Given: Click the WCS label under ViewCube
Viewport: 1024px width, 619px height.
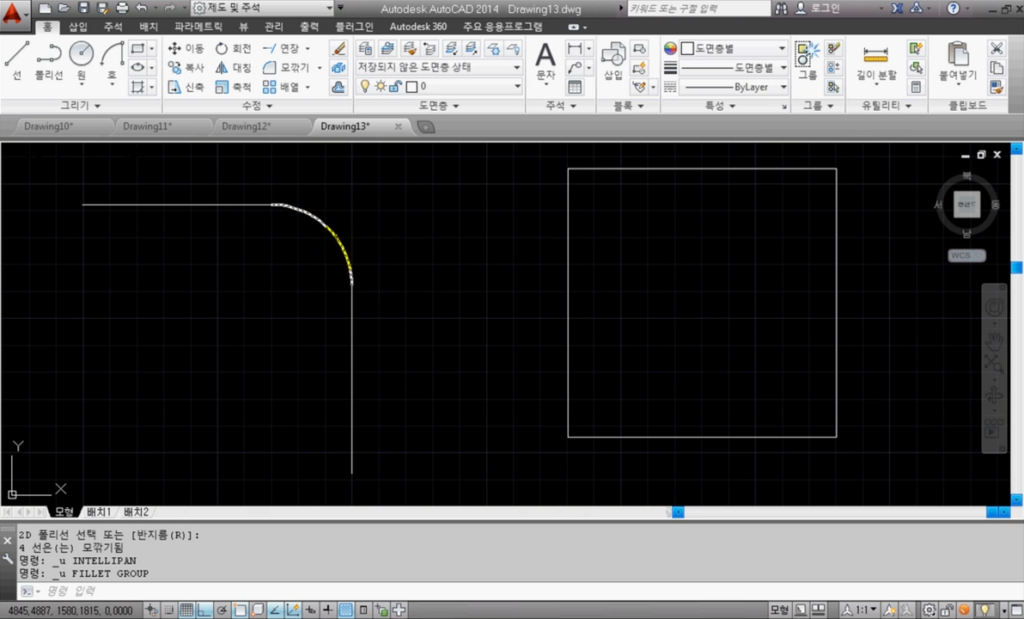Looking at the screenshot, I should pos(966,255).
